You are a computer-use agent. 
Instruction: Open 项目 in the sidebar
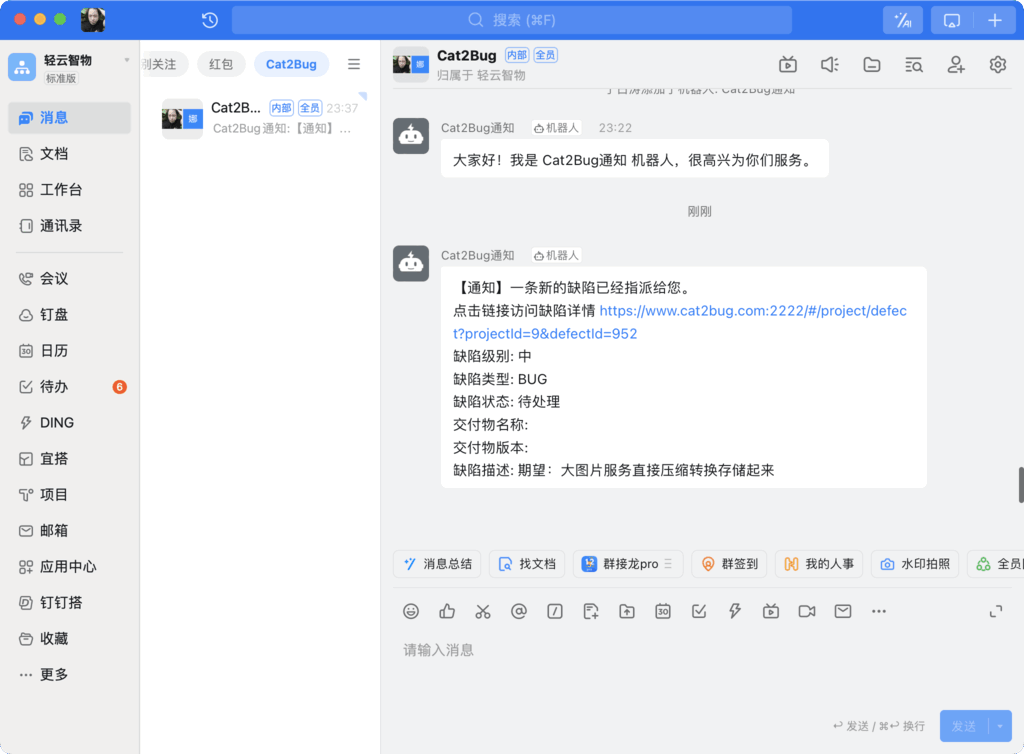point(69,494)
